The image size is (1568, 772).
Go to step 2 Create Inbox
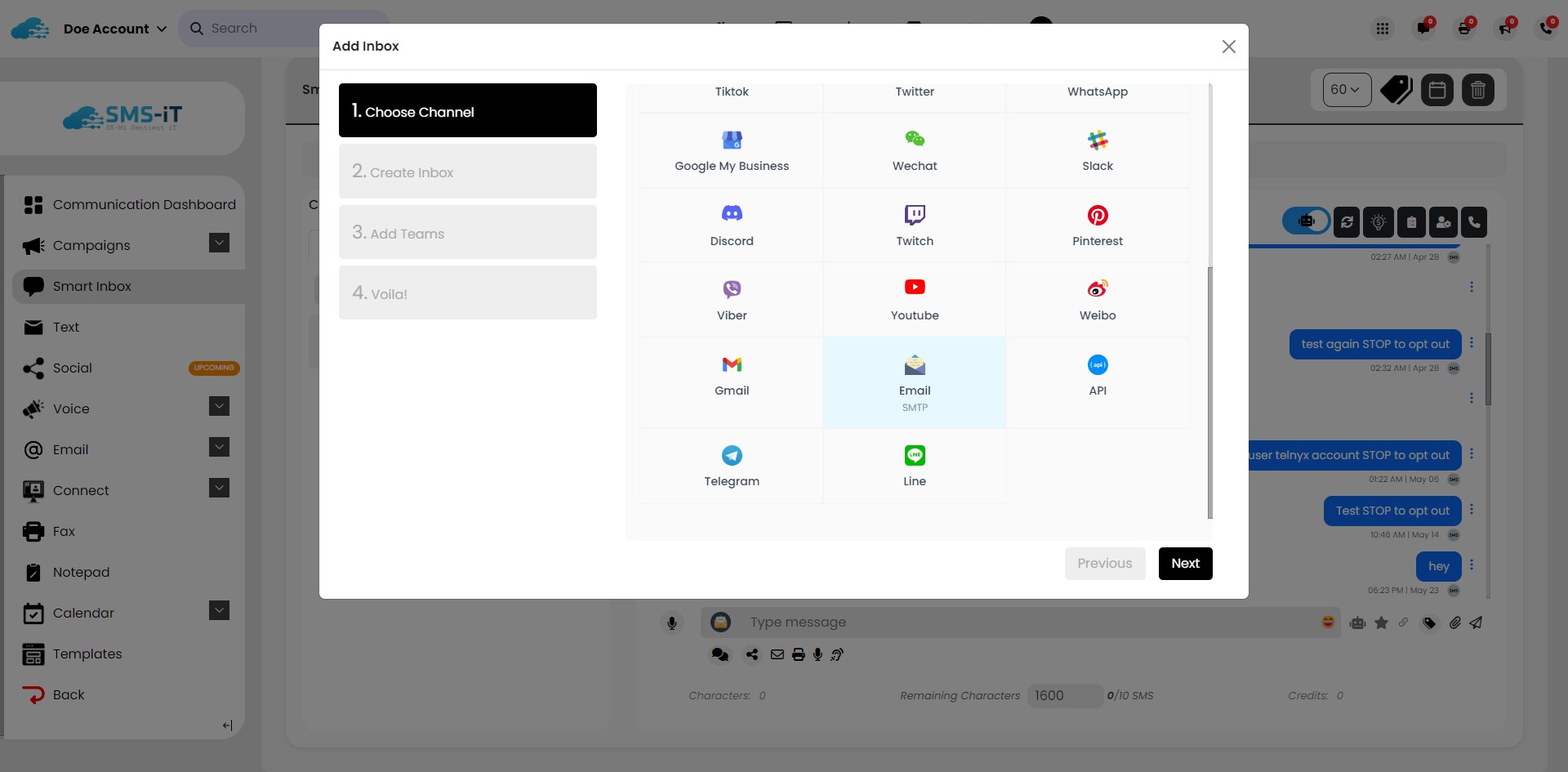467,172
